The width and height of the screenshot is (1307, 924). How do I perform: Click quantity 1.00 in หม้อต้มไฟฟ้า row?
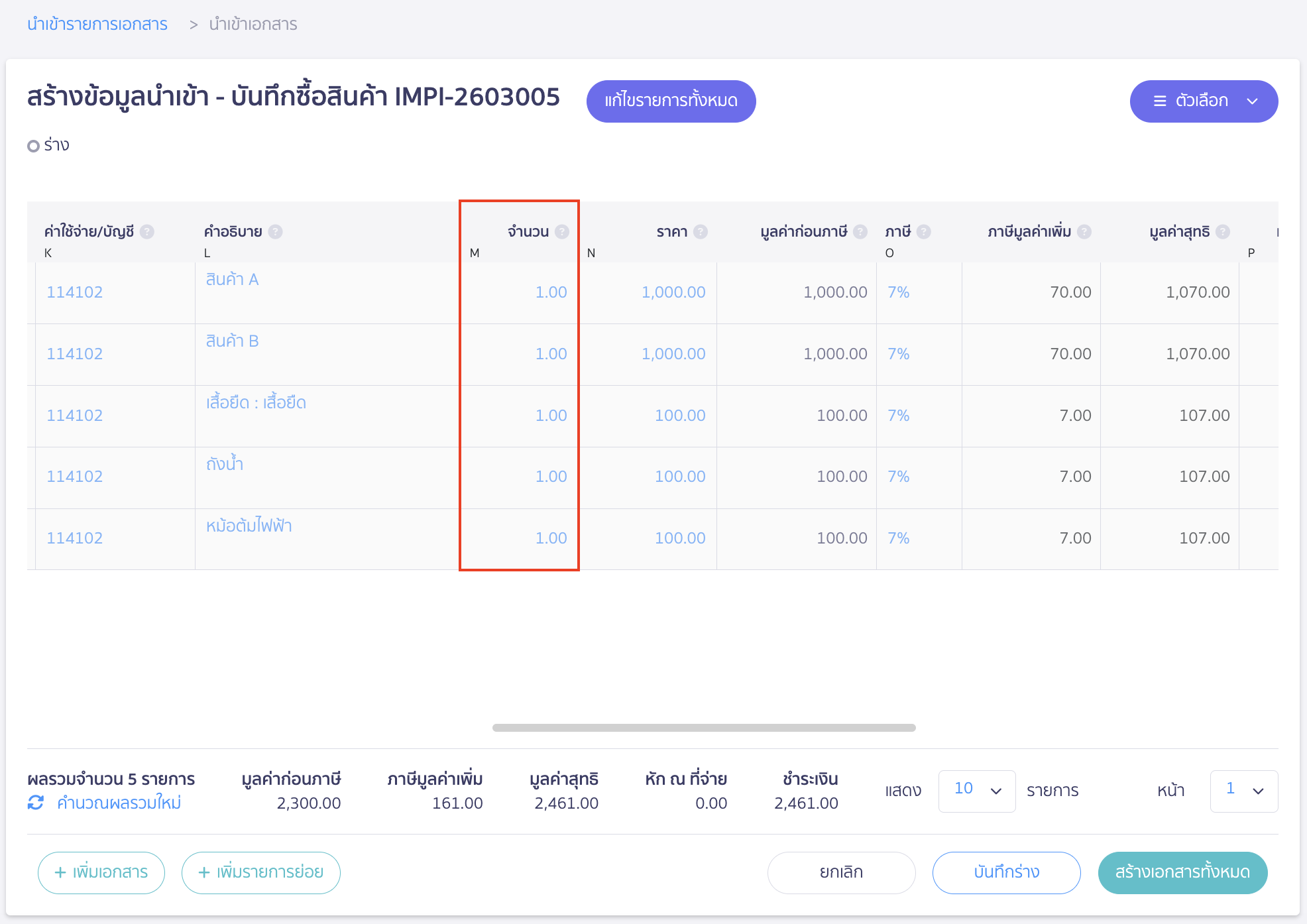pos(551,538)
